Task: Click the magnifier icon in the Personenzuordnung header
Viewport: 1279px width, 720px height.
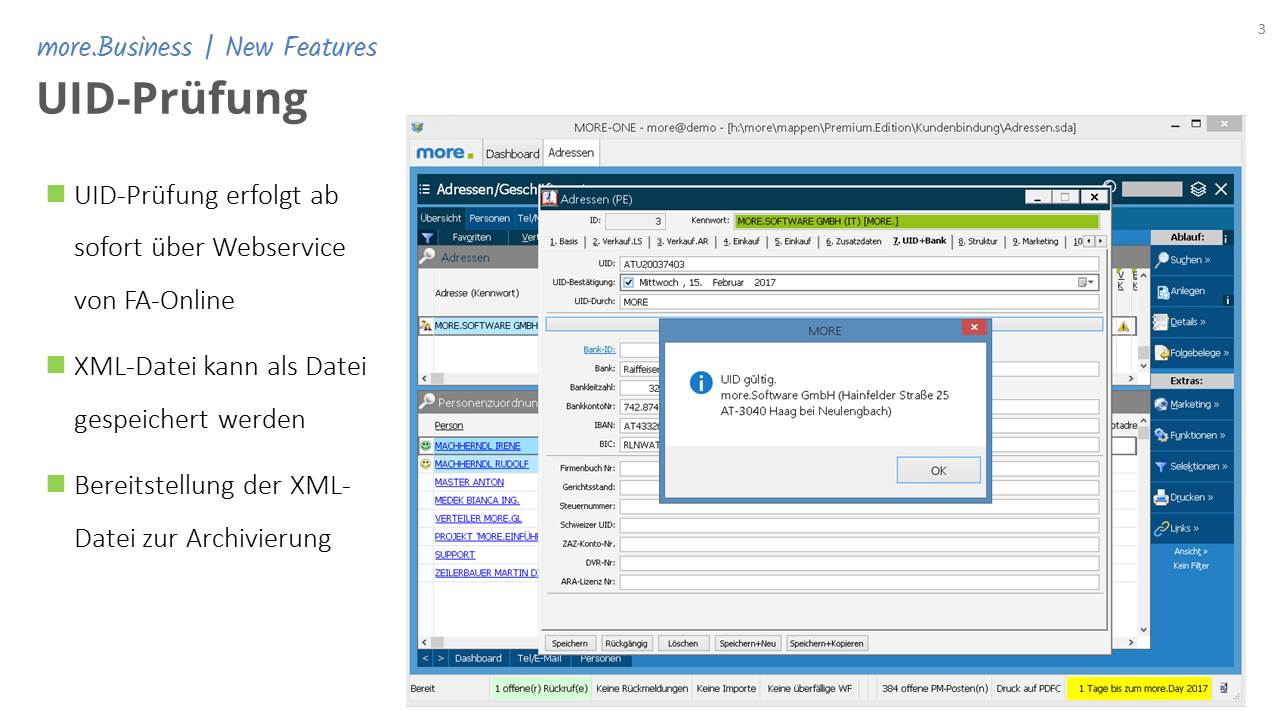Action: click(x=428, y=403)
